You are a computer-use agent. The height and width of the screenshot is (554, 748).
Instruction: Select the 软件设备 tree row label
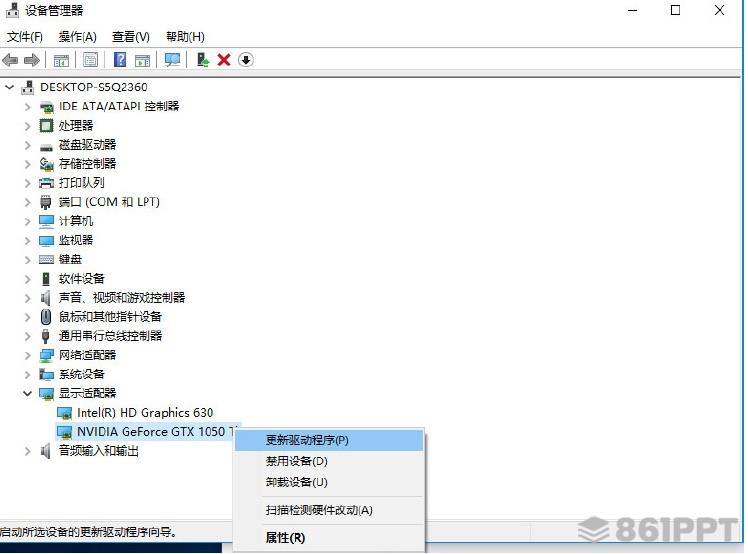pos(82,278)
